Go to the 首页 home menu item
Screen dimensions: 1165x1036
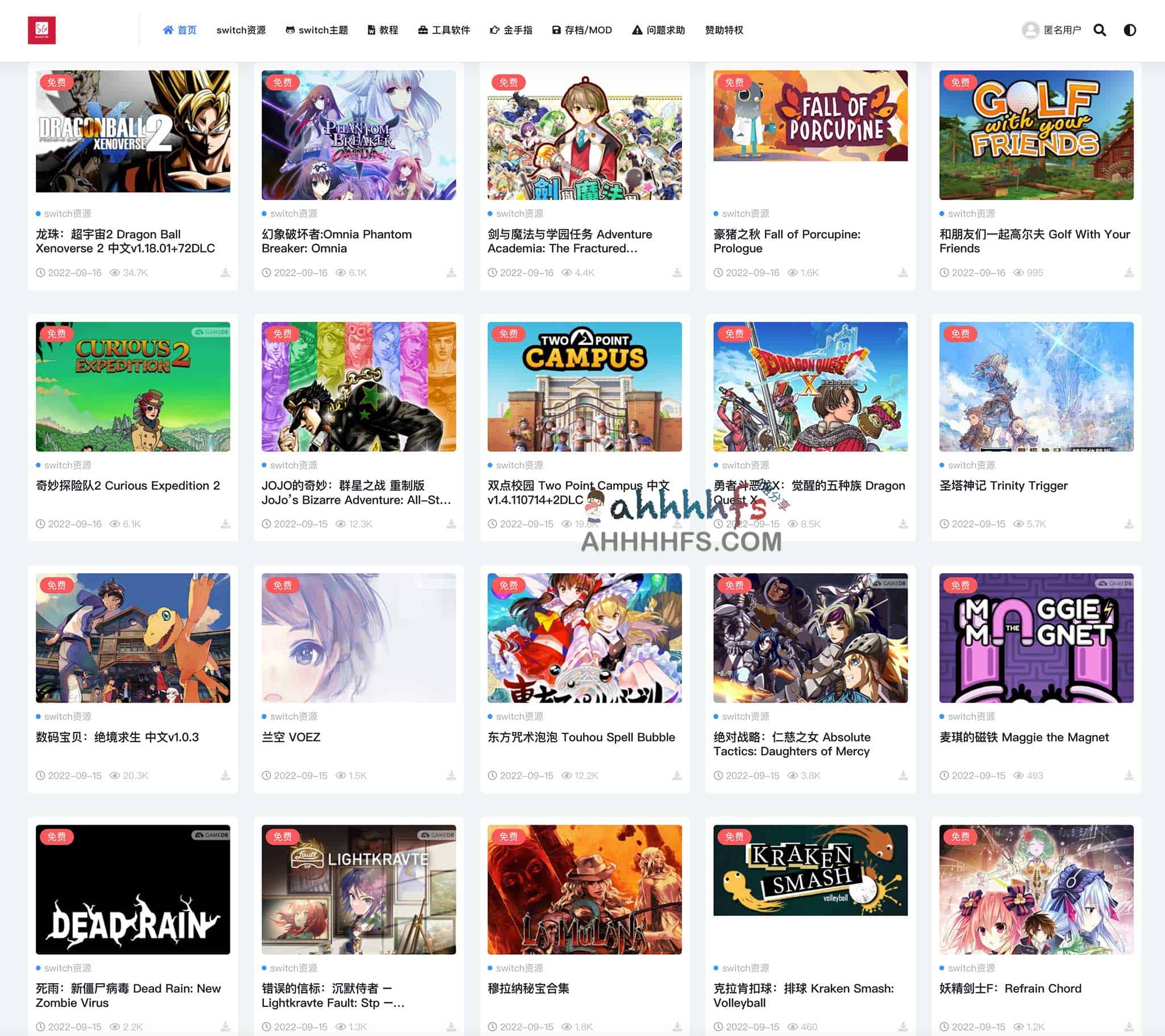180,30
